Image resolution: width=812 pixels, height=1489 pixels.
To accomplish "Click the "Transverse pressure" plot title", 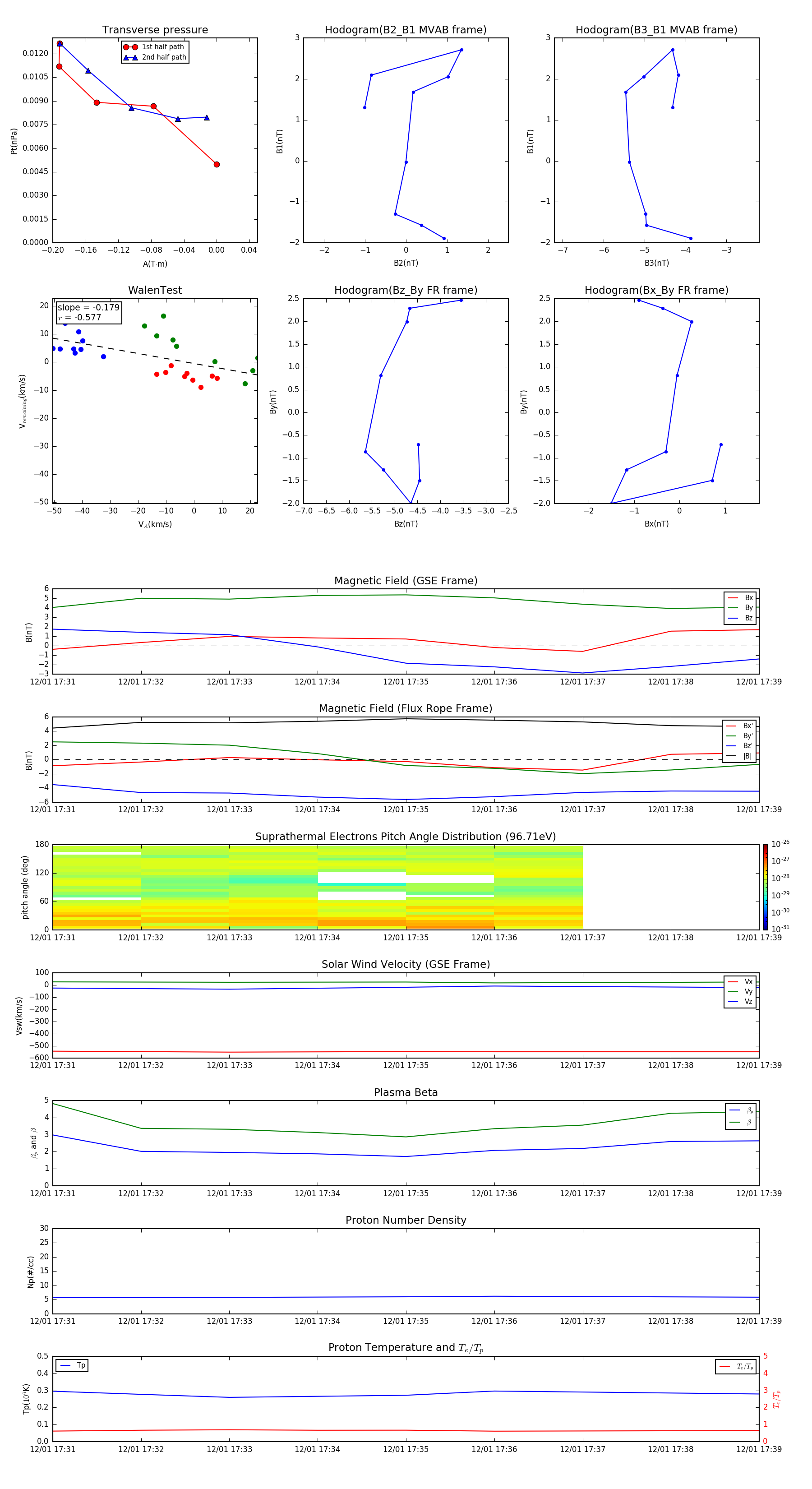I will tap(155, 29).
